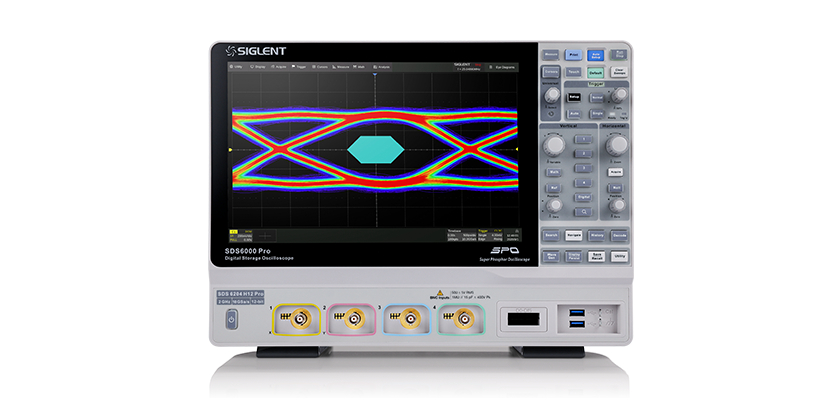Viewport: 839px width, 398px height.
Task: Tap the Utility menu on the oscilloscope screen
Action: [x=235, y=67]
